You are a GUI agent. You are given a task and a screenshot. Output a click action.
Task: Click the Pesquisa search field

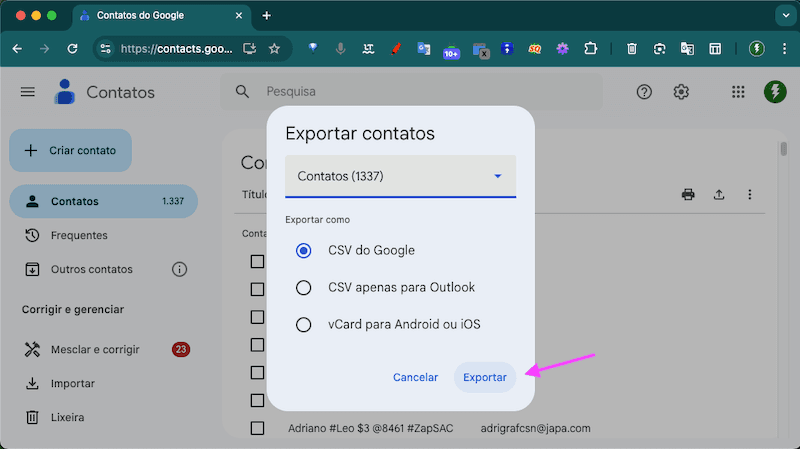(x=411, y=92)
